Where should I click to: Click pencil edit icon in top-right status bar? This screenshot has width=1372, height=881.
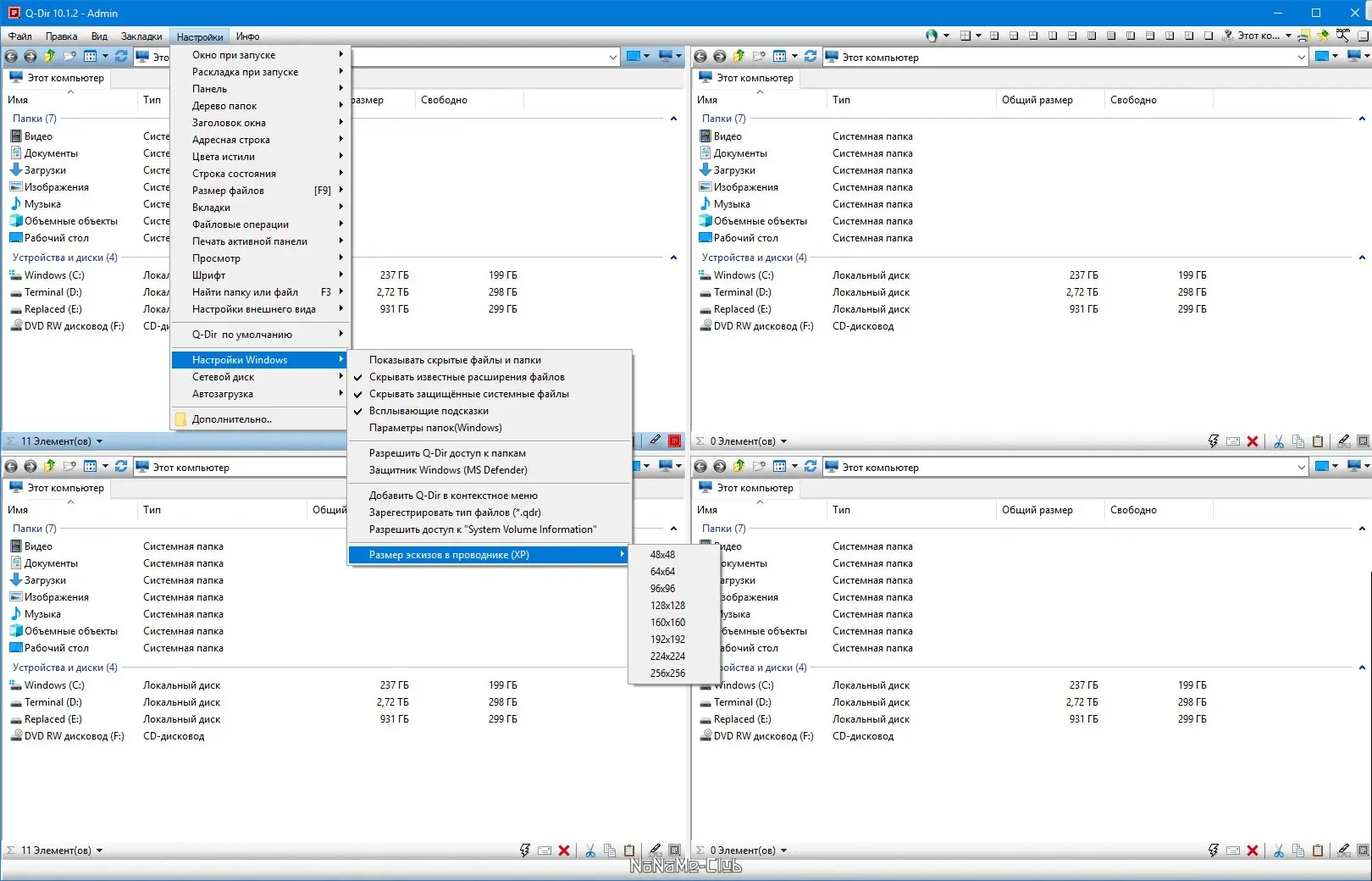(x=1344, y=441)
